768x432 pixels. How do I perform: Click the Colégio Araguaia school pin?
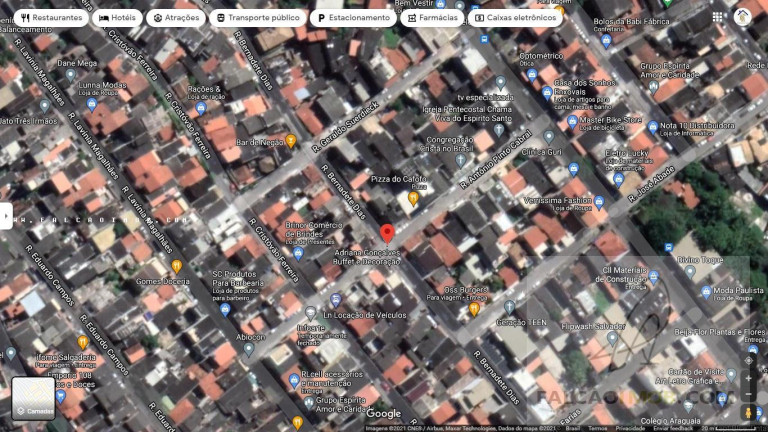click(688, 406)
